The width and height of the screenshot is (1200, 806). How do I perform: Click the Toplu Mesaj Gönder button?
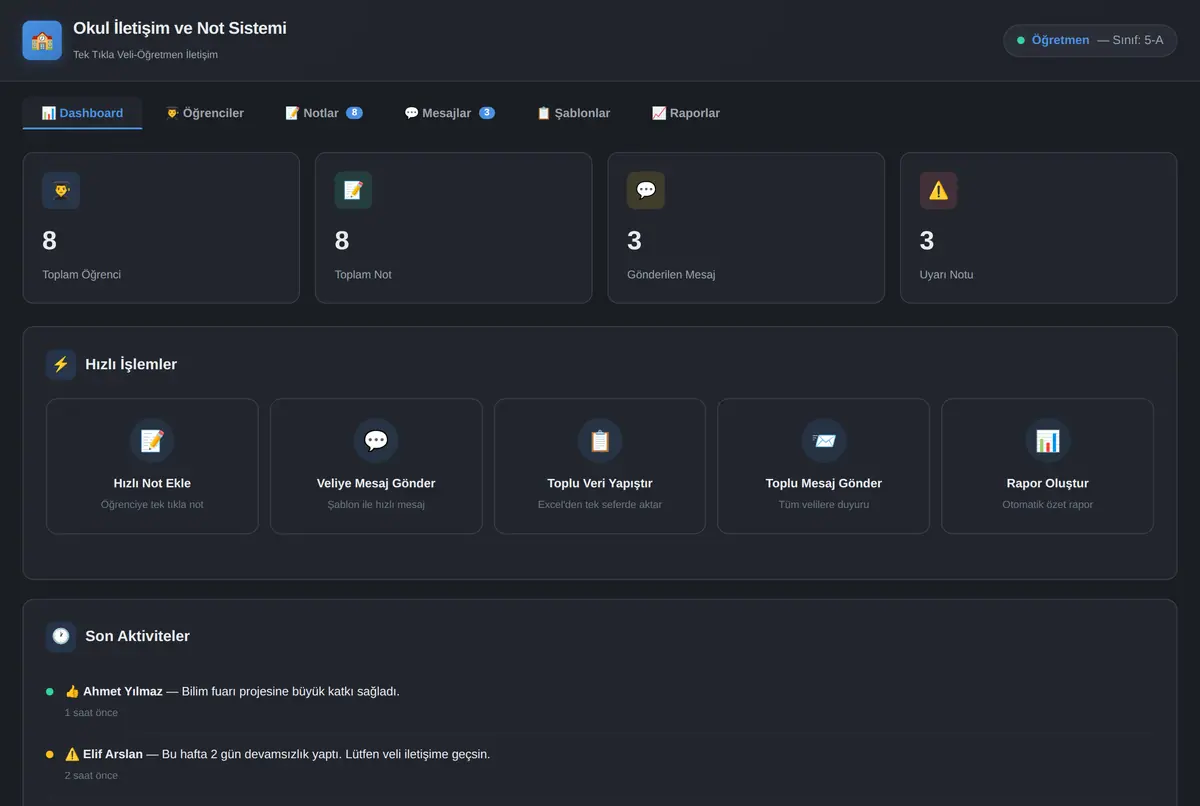point(824,466)
